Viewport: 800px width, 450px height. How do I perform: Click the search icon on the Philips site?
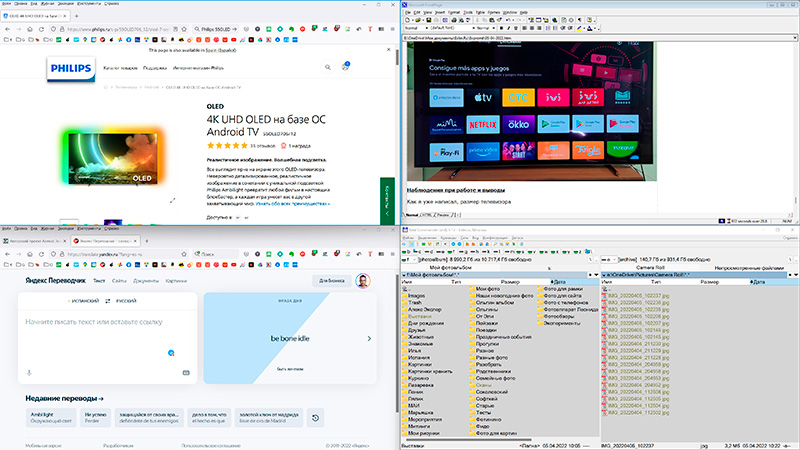[329, 68]
